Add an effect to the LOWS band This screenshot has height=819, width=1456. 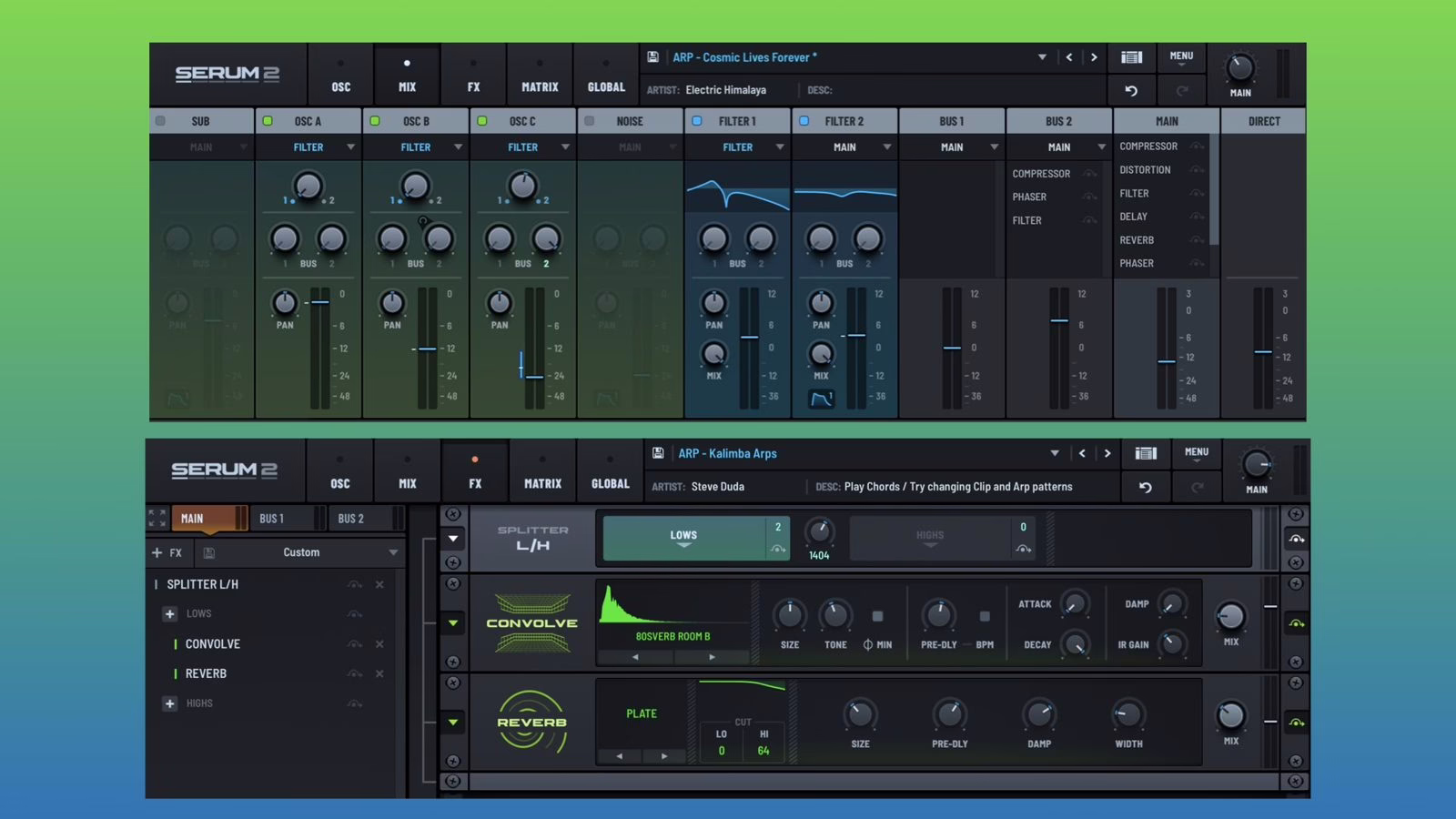169,613
